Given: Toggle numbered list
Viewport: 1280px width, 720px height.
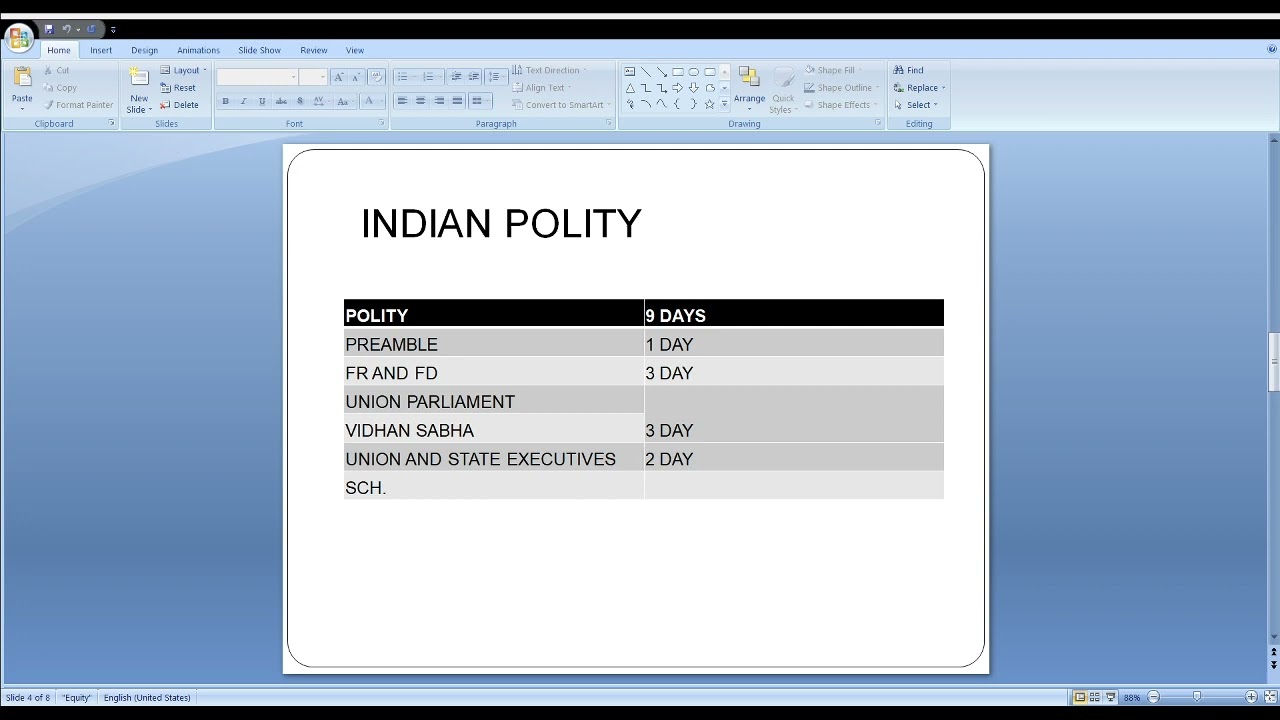Looking at the screenshot, I should [431, 77].
